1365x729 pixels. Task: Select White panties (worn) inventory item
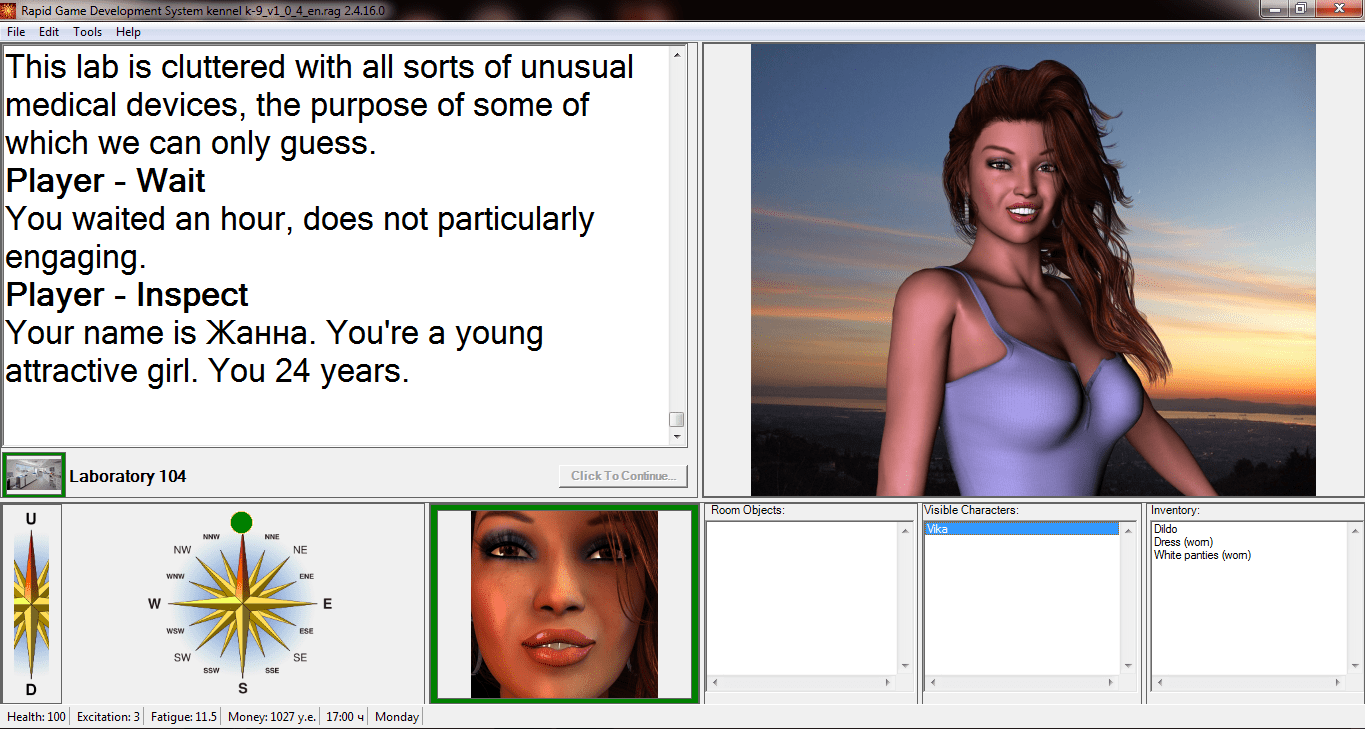click(x=1202, y=555)
